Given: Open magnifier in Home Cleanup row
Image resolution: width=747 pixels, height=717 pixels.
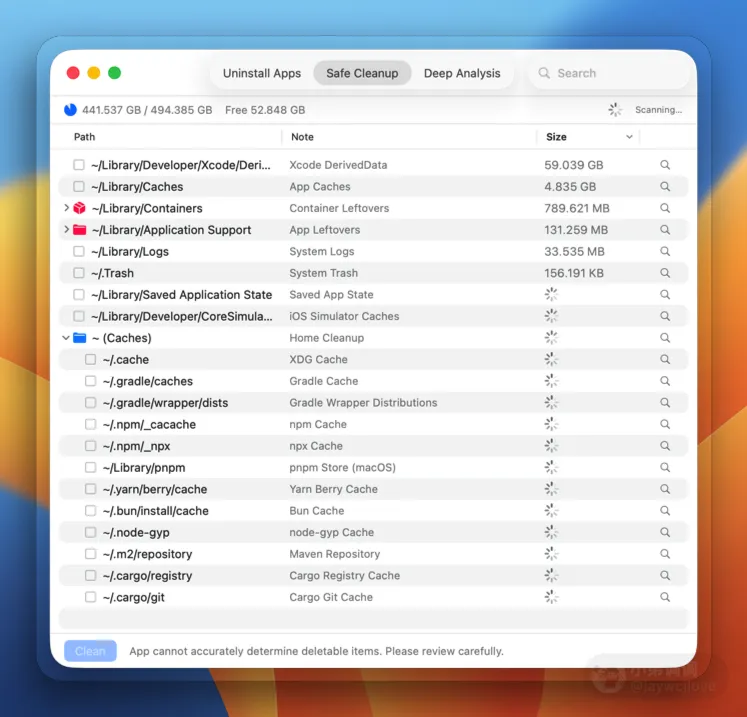Looking at the screenshot, I should tap(665, 338).
